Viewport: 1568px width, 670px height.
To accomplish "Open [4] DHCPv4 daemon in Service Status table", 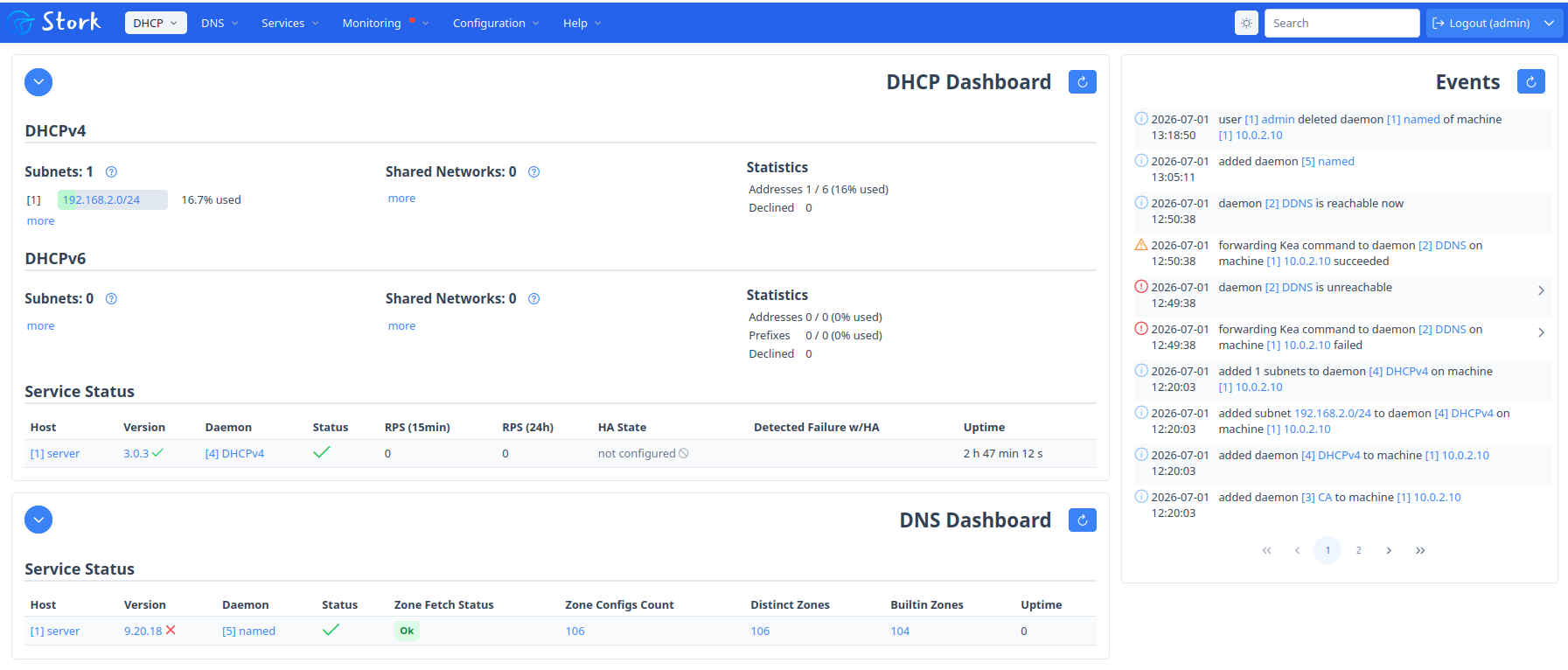I will click(x=234, y=454).
